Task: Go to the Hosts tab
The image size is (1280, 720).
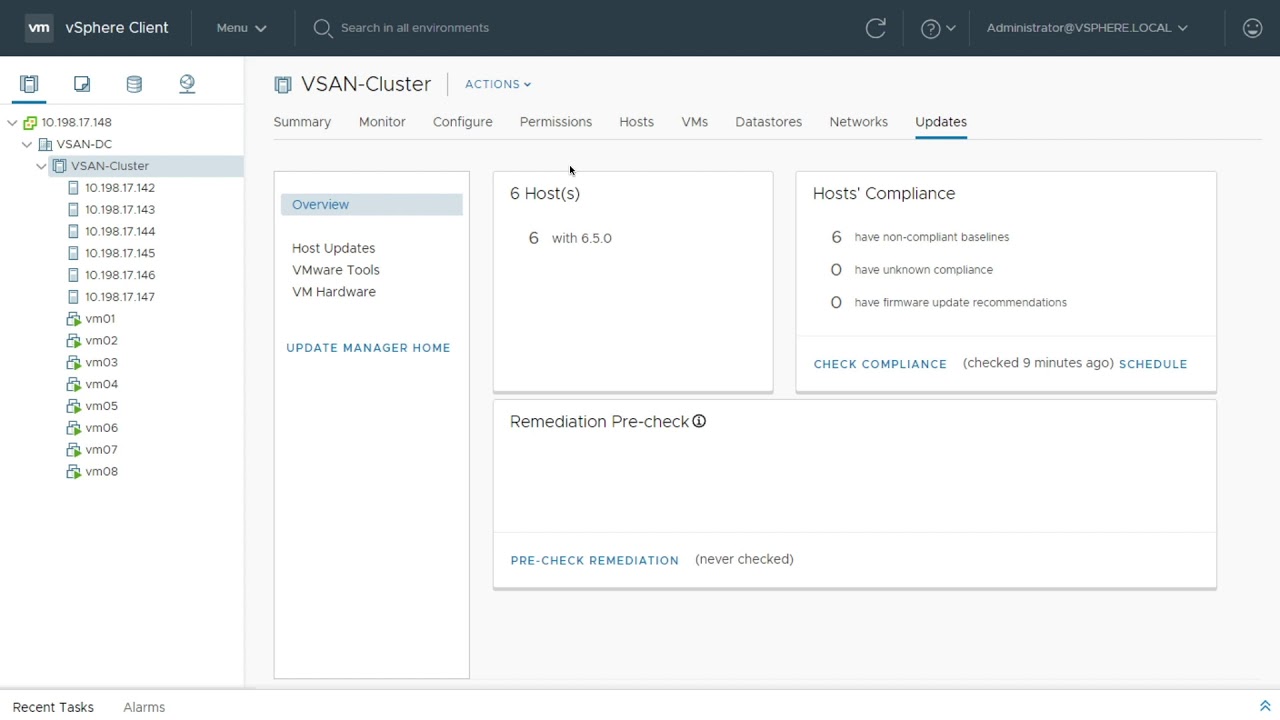Action: point(636,122)
